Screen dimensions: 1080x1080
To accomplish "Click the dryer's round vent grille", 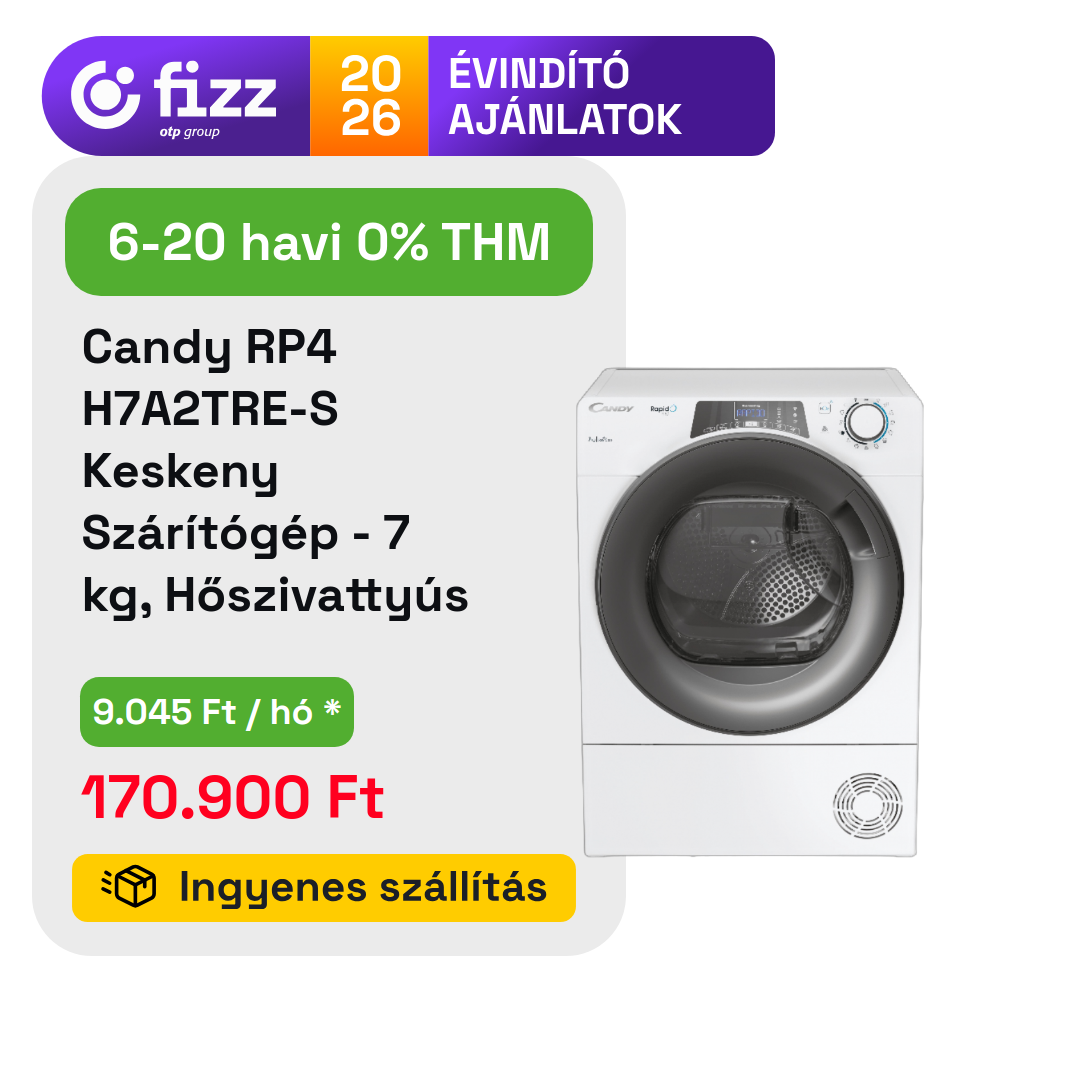I will (x=867, y=805).
